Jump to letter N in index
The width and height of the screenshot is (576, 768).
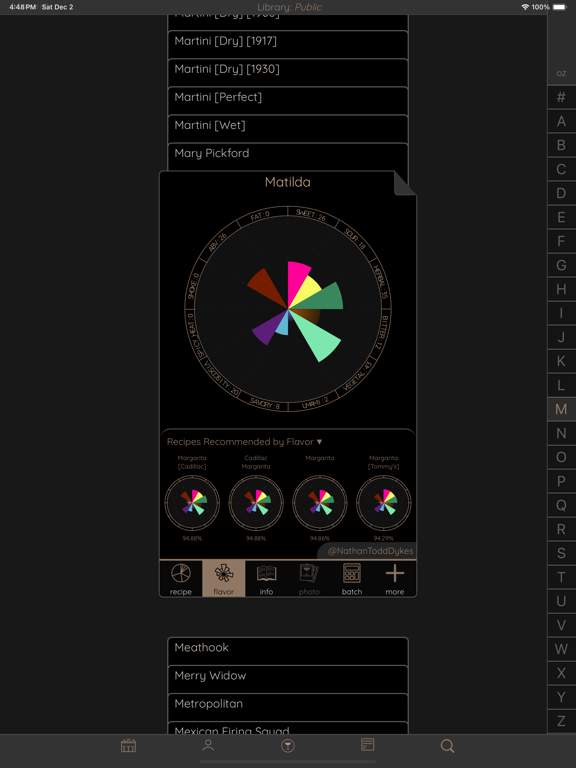[x=561, y=433]
